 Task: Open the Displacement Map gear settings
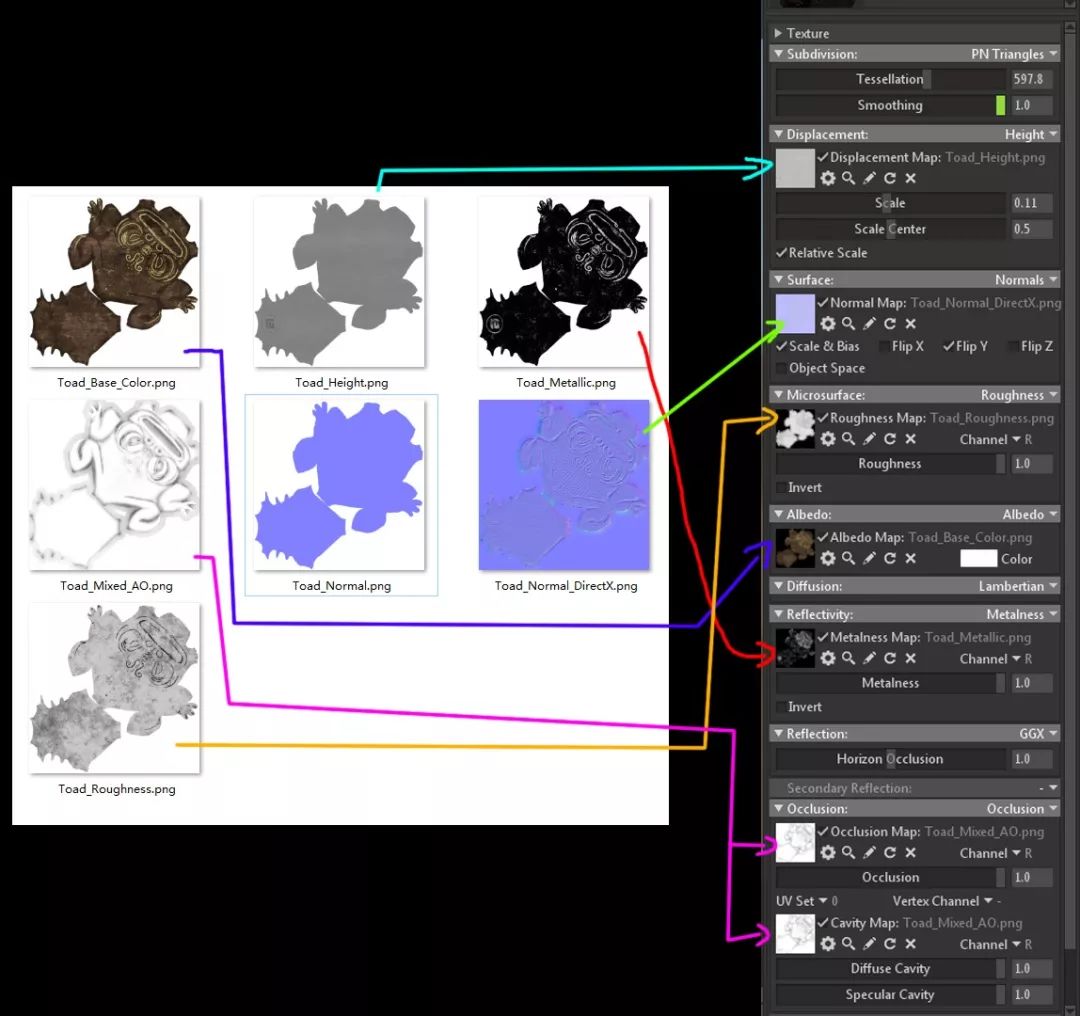point(828,178)
